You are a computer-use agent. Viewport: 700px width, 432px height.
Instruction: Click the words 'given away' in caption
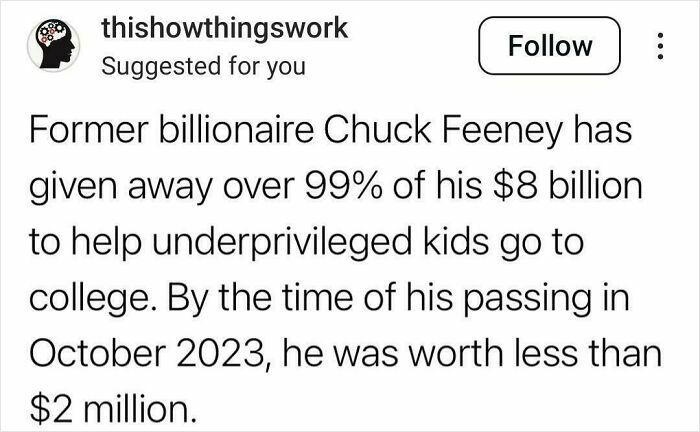tap(121, 187)
